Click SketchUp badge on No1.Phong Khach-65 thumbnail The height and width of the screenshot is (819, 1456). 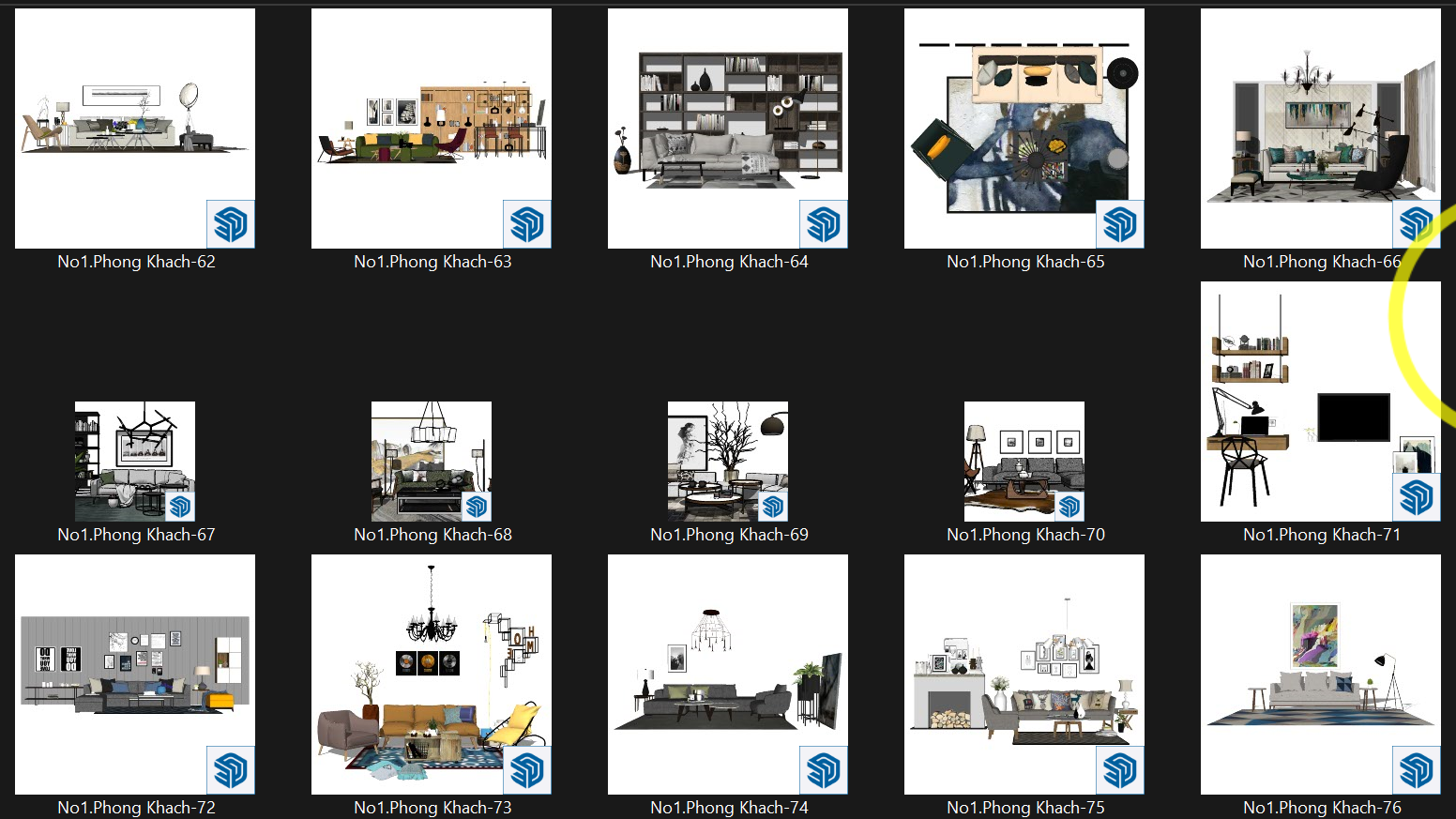pyautogui.click(x=1120, y=224)
